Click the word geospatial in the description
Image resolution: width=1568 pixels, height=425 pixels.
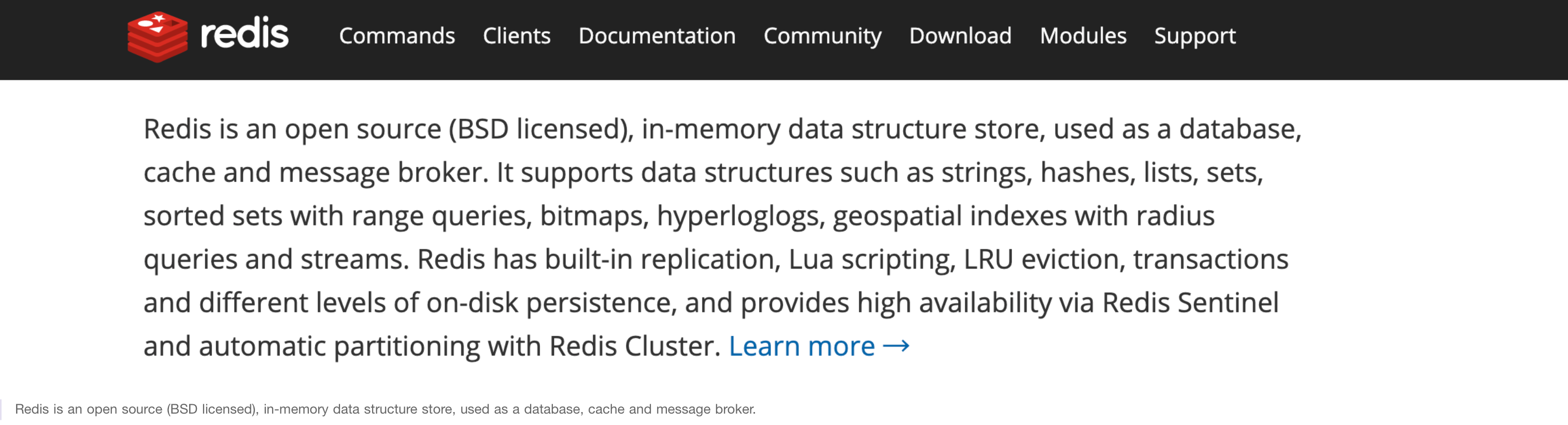[897, 217]
